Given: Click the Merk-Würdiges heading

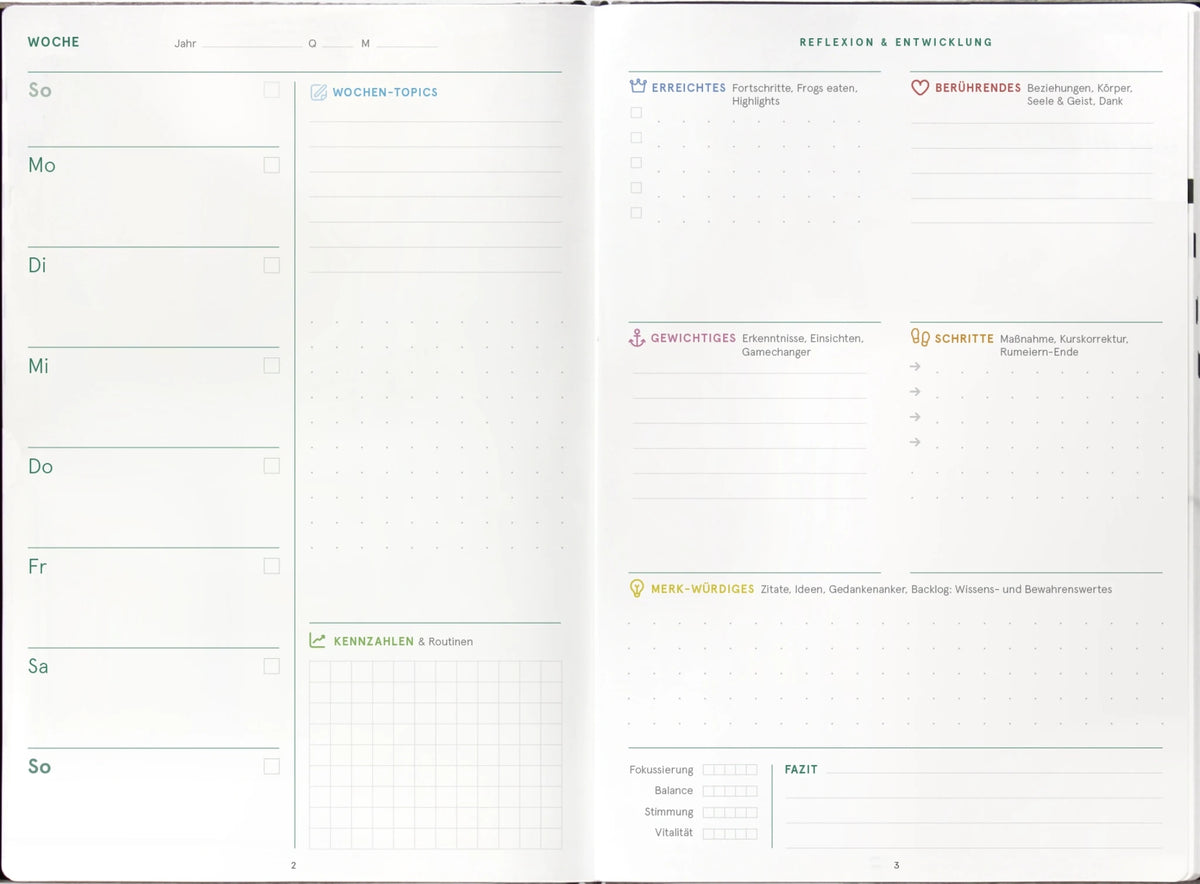Looking at the screenshot, I should (x=702, y=589).
